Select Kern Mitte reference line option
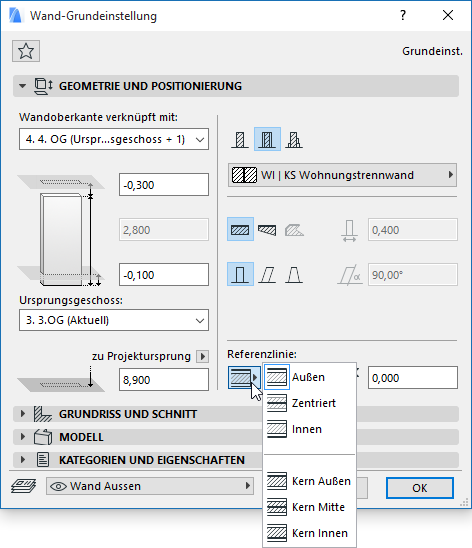This screenshot has height=548, width=472. [310, 507]
